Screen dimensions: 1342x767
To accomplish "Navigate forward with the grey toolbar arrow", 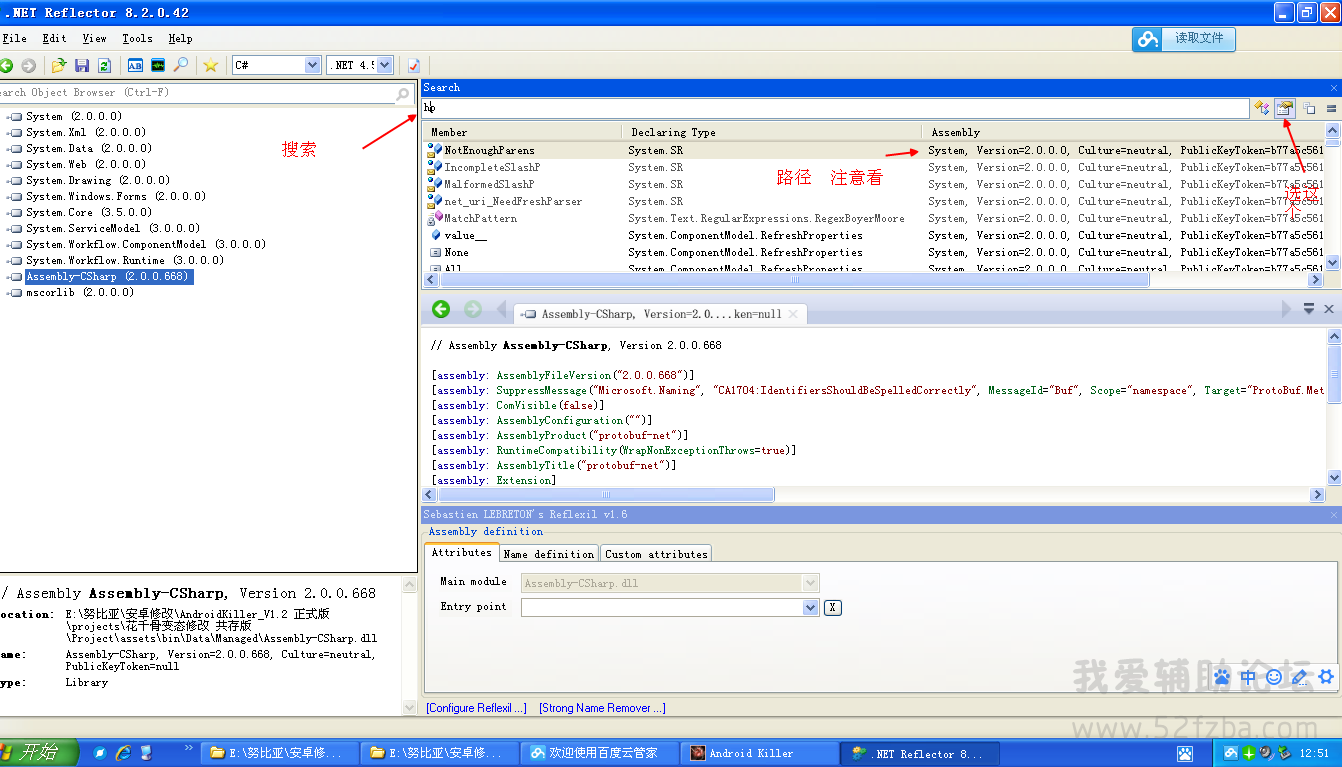I will coord(29,65).
